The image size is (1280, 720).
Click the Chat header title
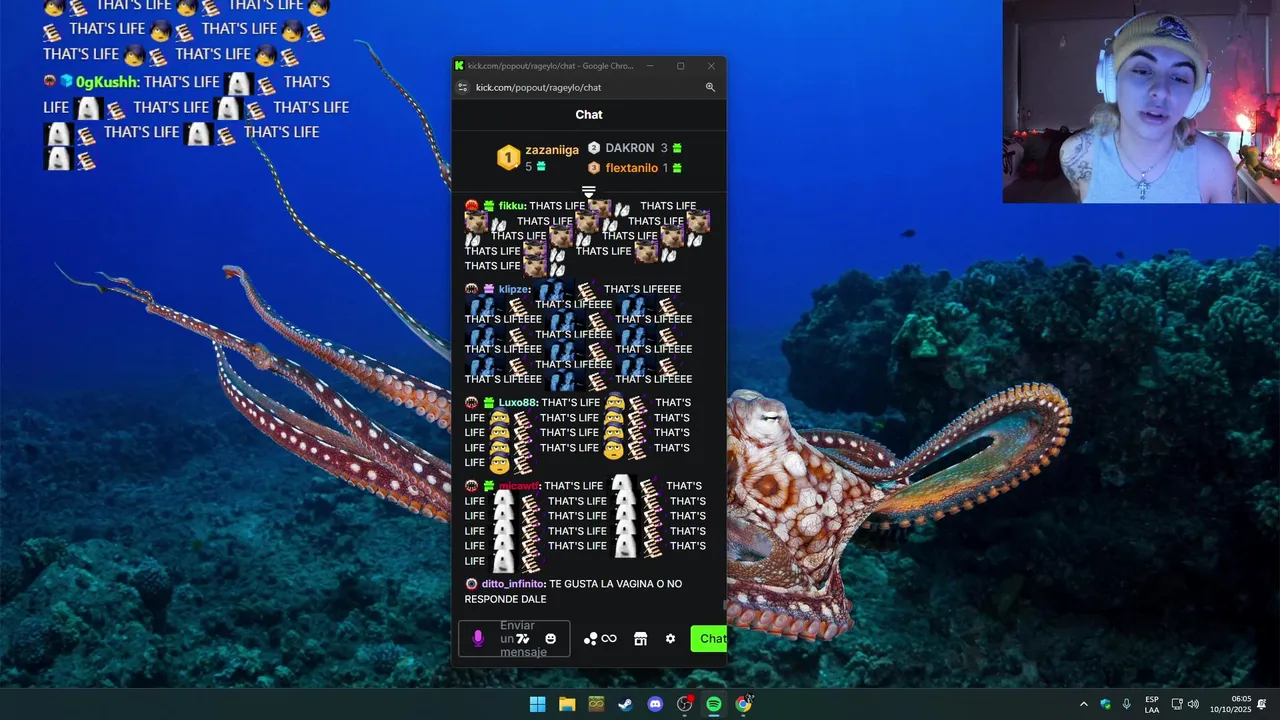(x=589, y=115)
